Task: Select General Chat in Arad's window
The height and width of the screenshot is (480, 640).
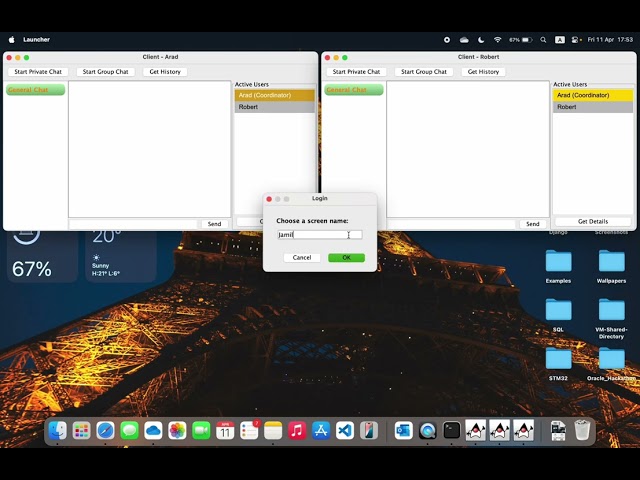Action: coord(36,90)
